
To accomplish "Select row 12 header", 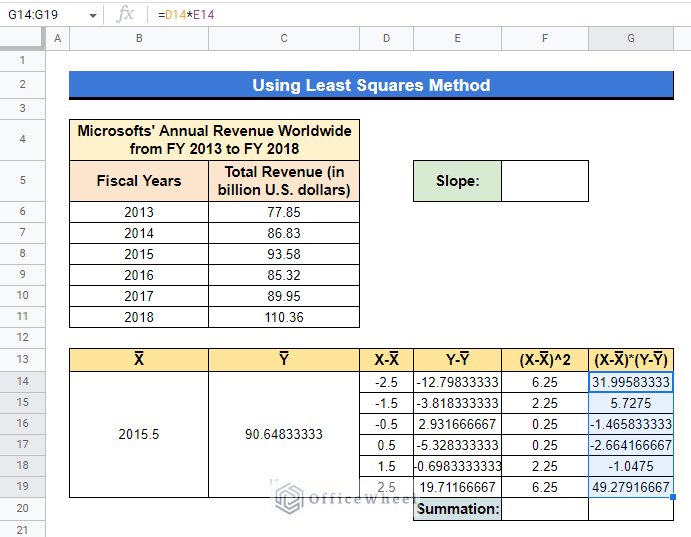I will [x=22, y=338].
